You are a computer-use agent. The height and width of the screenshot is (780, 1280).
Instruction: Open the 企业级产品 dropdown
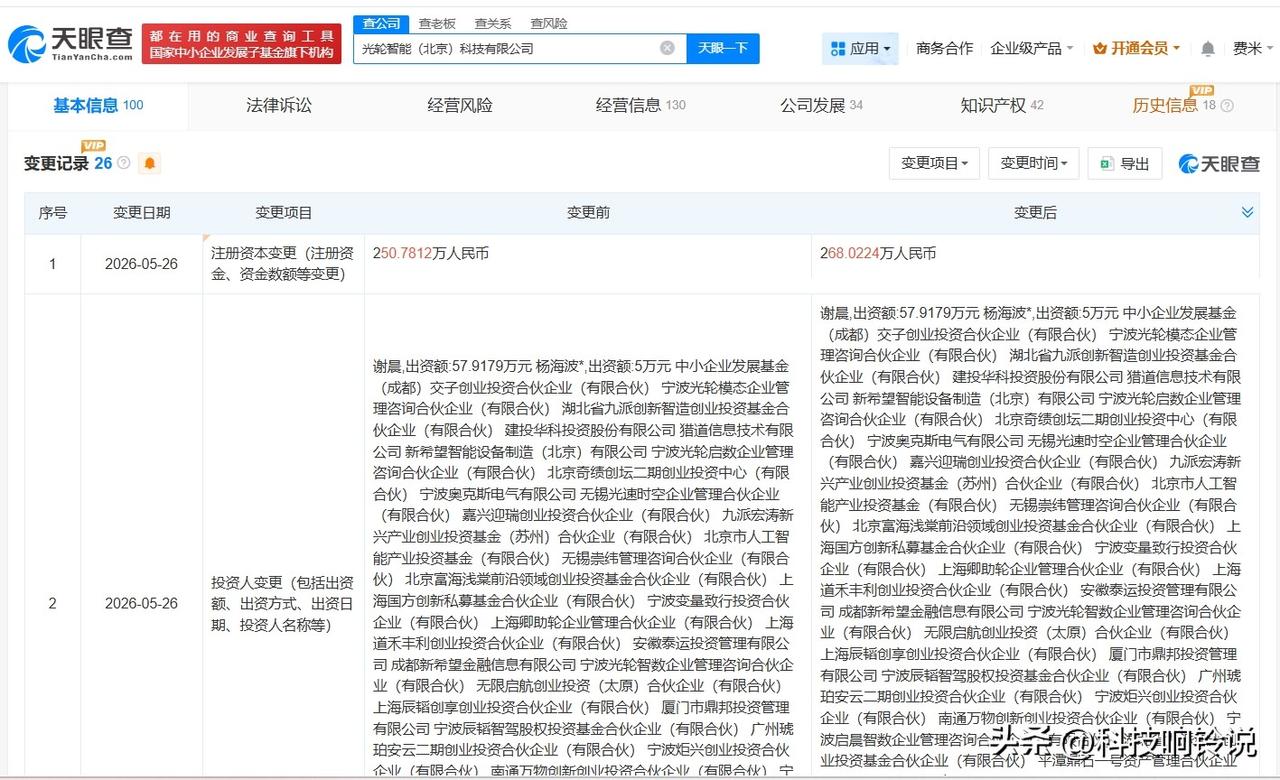click(x=1032, y=48)
